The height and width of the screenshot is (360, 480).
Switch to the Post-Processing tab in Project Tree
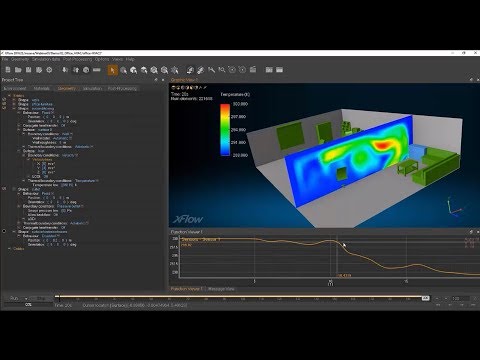tap(122, 88)
